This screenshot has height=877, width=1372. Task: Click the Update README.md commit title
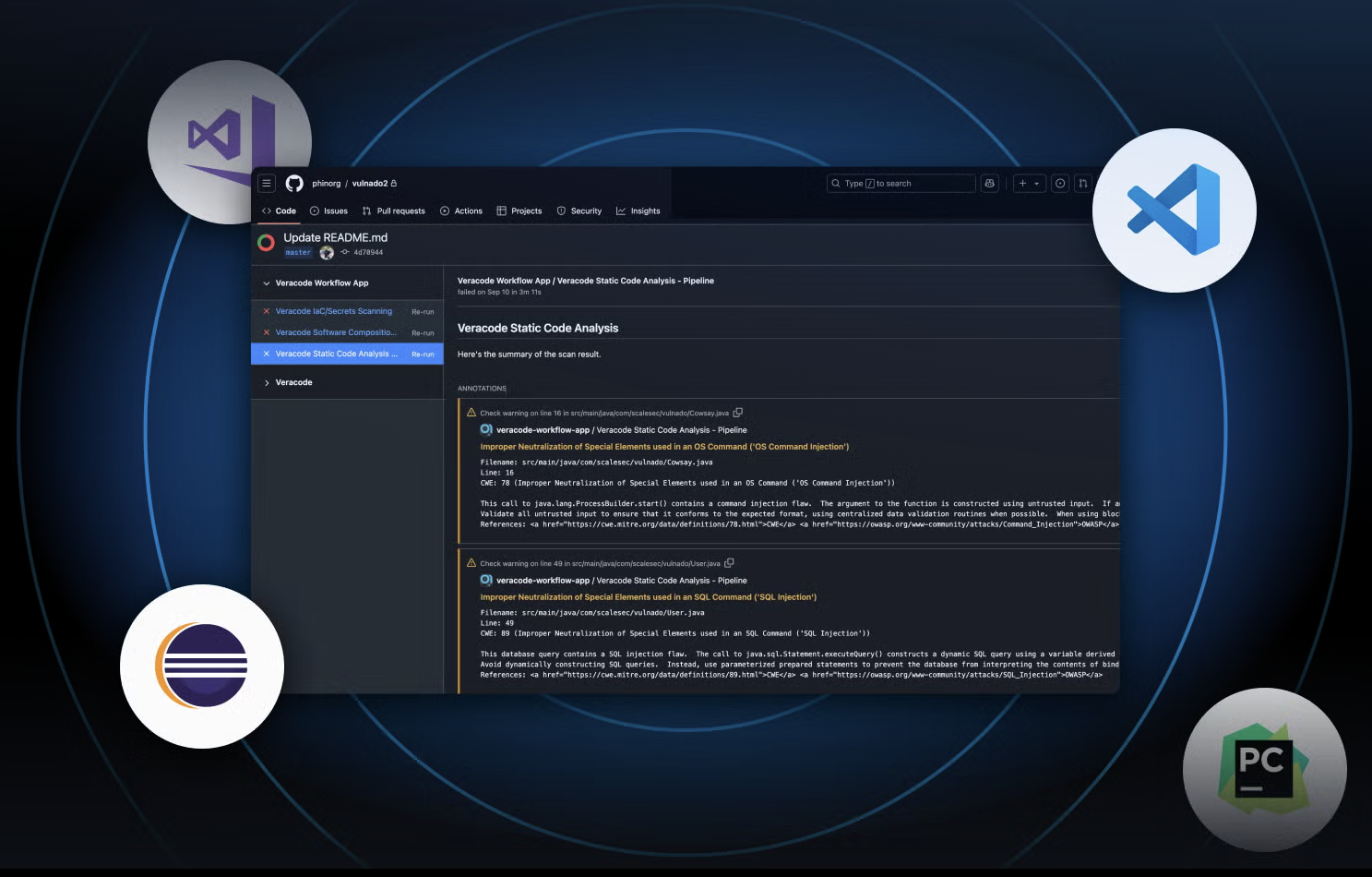click(x=336, y=237)
